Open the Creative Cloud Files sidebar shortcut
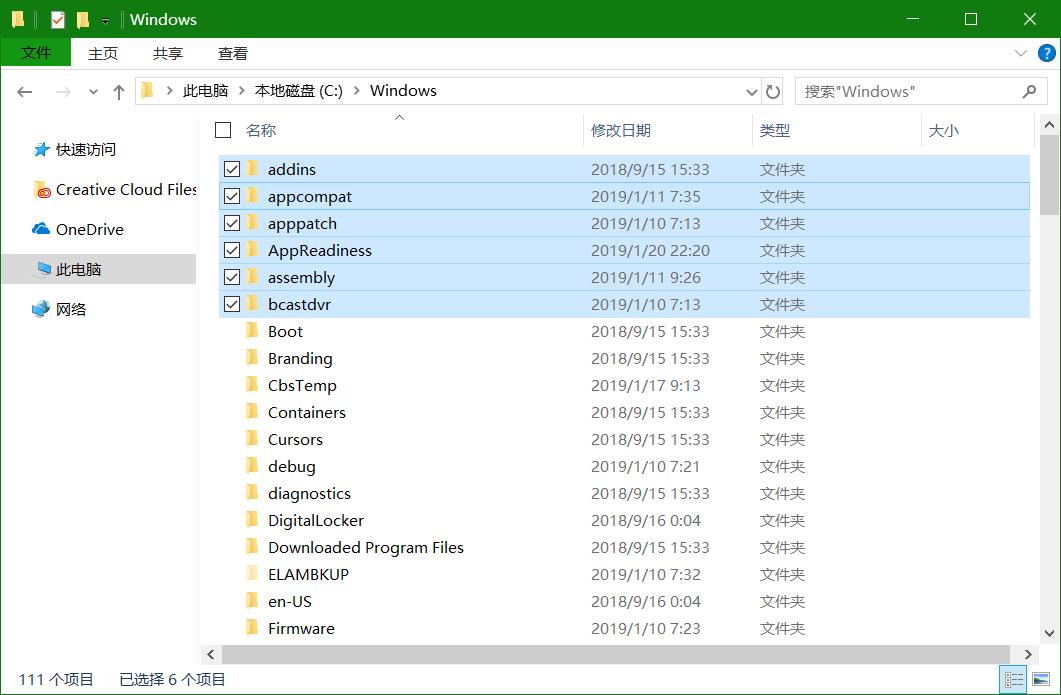1061x695 pixels. point(120,191)
